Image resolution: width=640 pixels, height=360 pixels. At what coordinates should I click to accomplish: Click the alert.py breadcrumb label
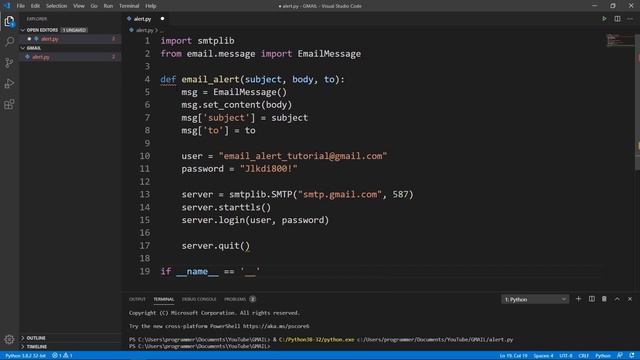[x=144, y=30]
